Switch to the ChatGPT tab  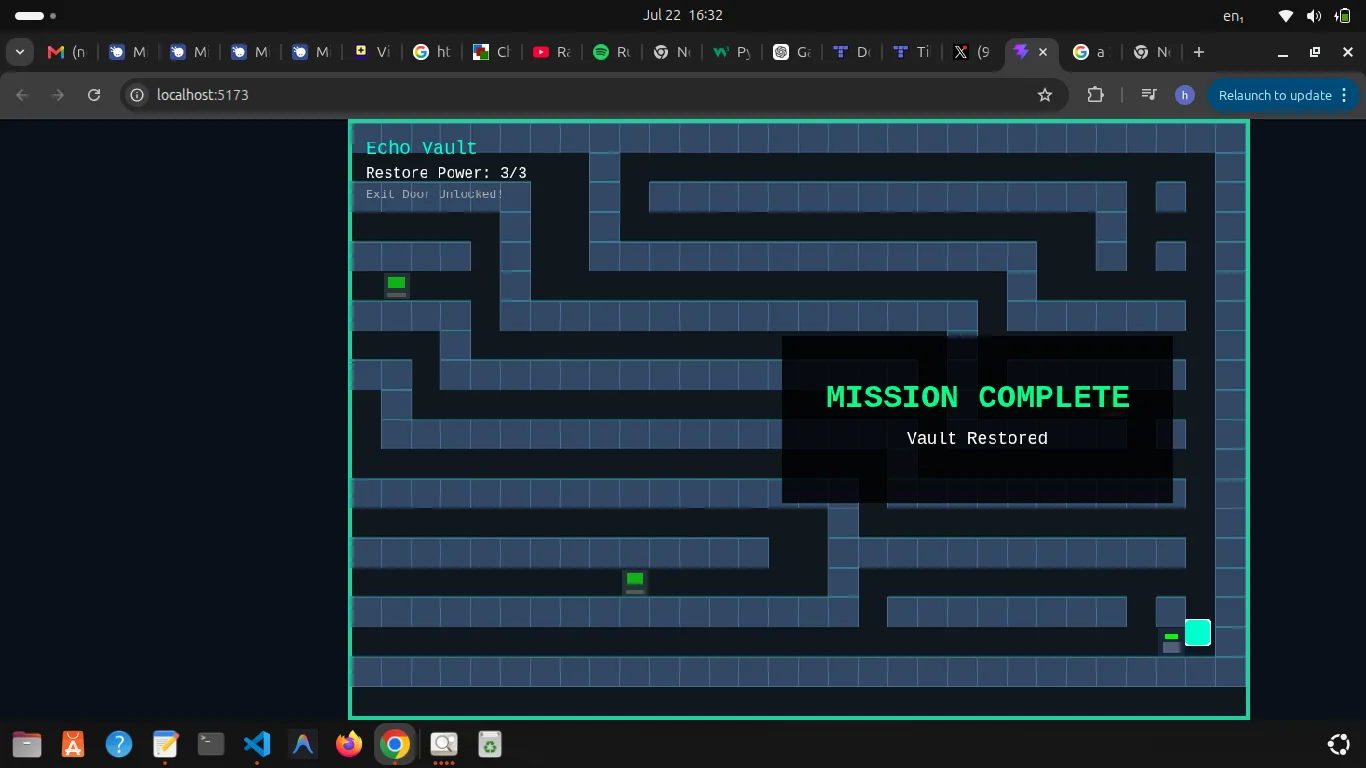(791, 52)
